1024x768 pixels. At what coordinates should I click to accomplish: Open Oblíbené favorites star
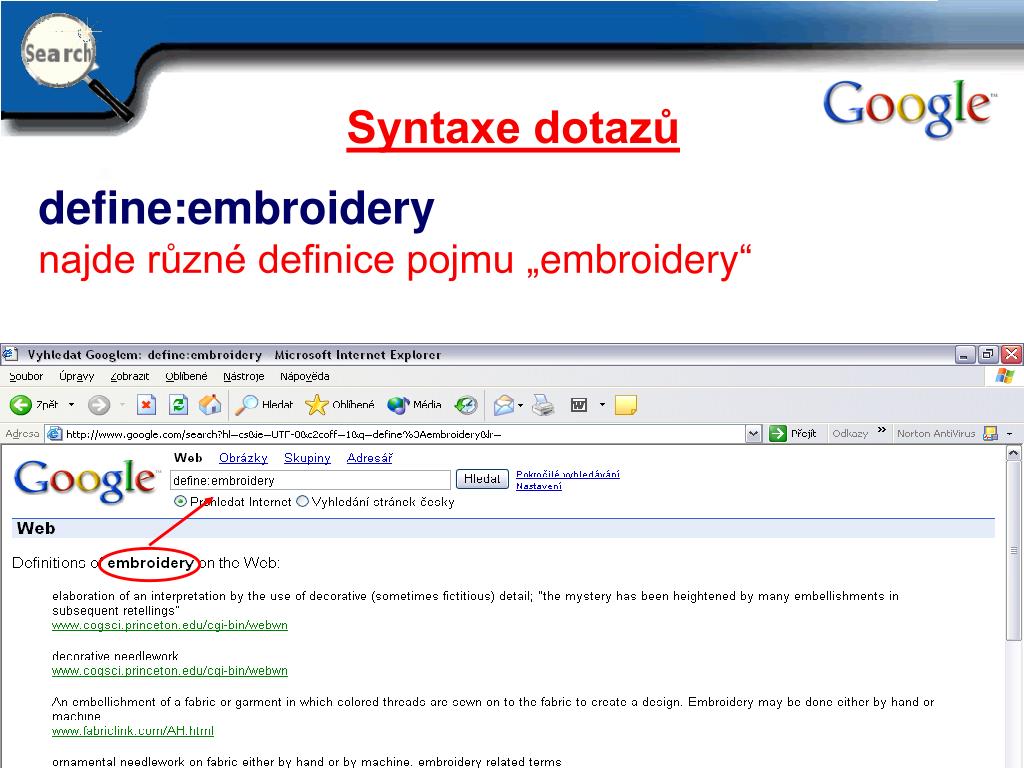coord(340,405)
